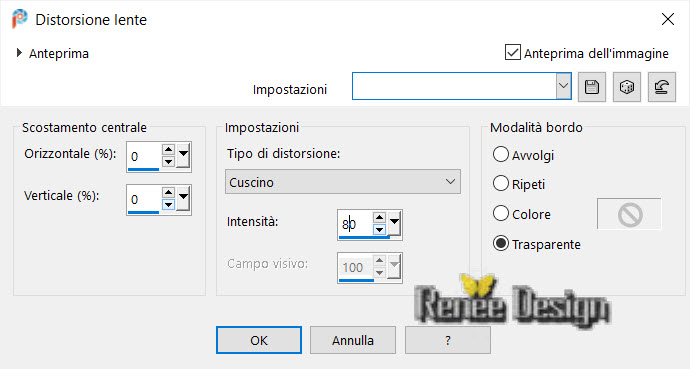Increase Intensità with the up arrow
This screenshot has height=369, width=690.
[379, 217]
